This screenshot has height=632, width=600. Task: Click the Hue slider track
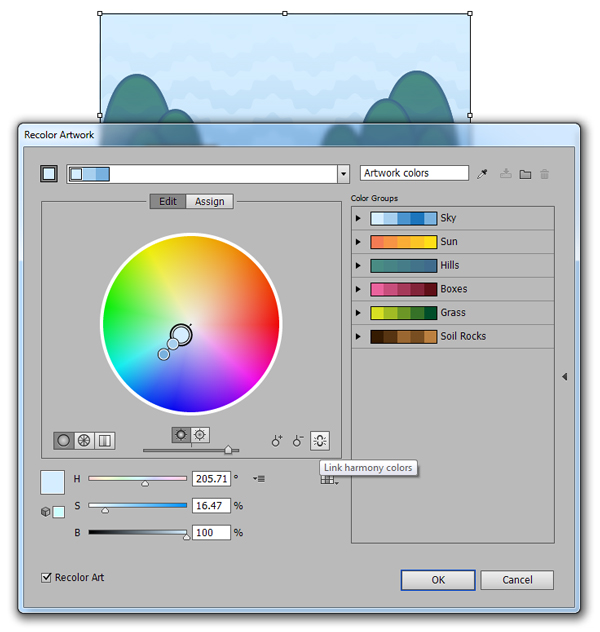[x=137, y=478]
